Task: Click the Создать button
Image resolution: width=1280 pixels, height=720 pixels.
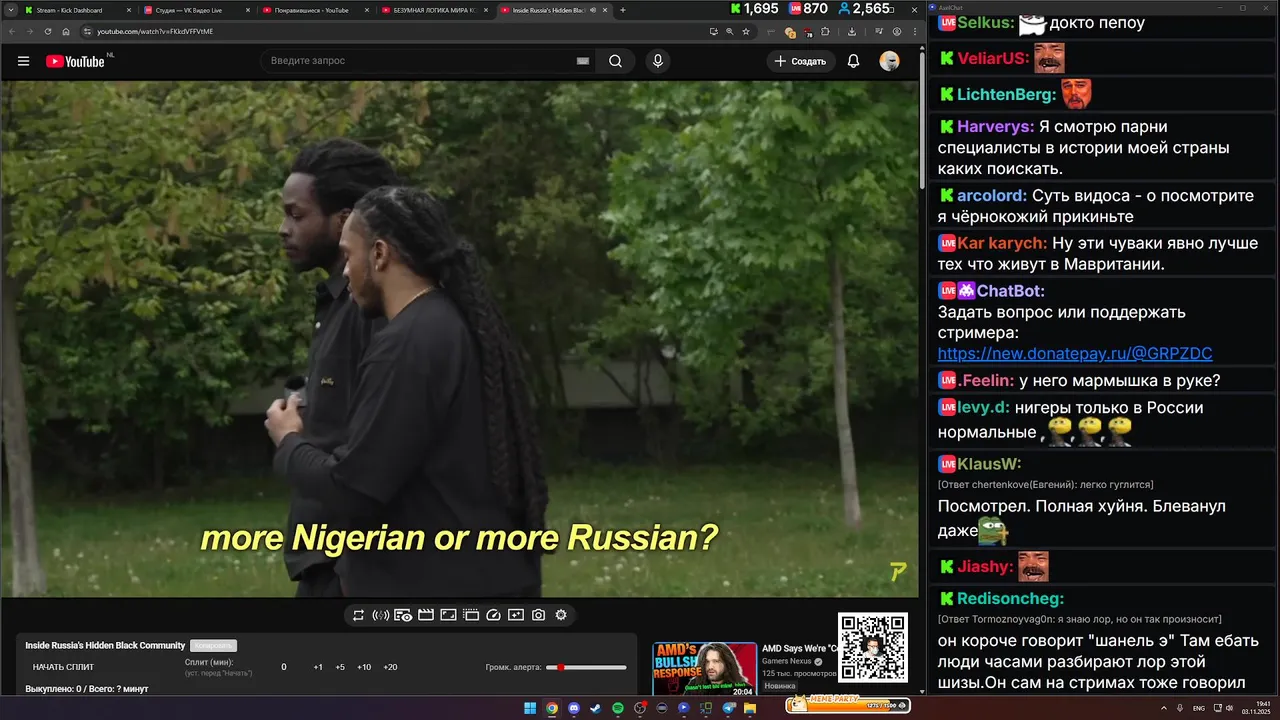Action: point(801,61)
